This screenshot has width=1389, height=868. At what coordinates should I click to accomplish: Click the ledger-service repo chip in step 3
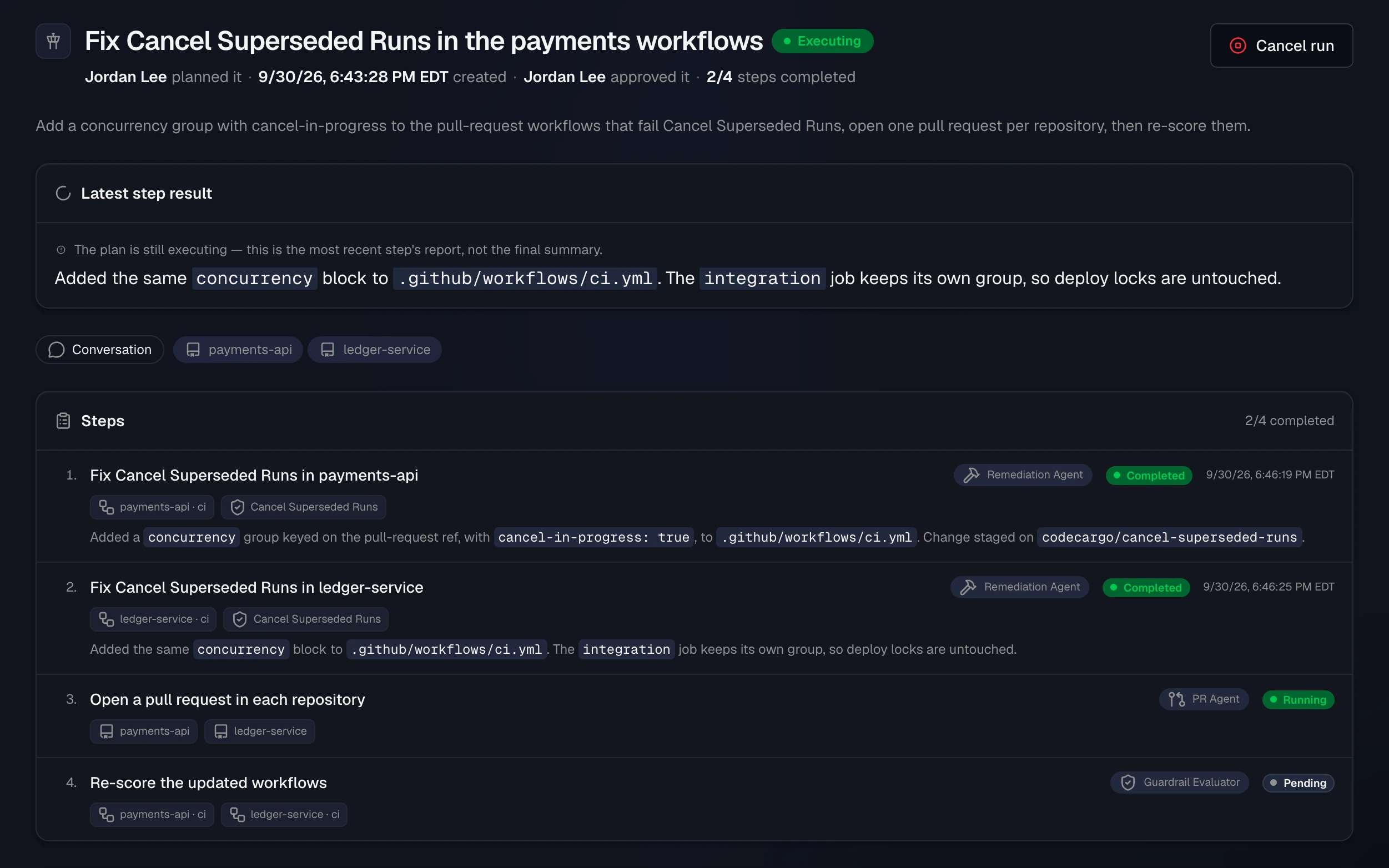pos(260,731)
